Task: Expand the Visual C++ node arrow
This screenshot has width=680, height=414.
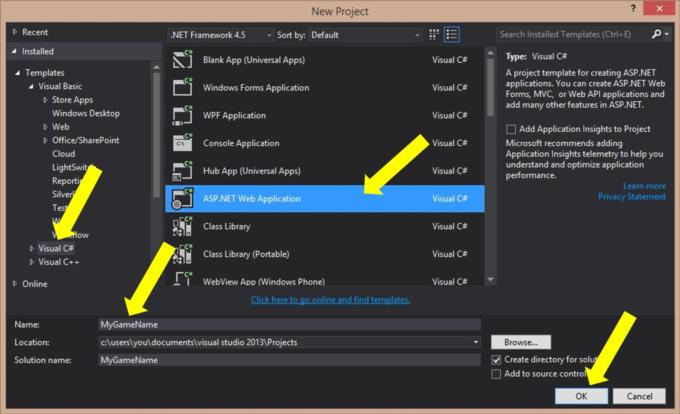Action: pos(31,262)
